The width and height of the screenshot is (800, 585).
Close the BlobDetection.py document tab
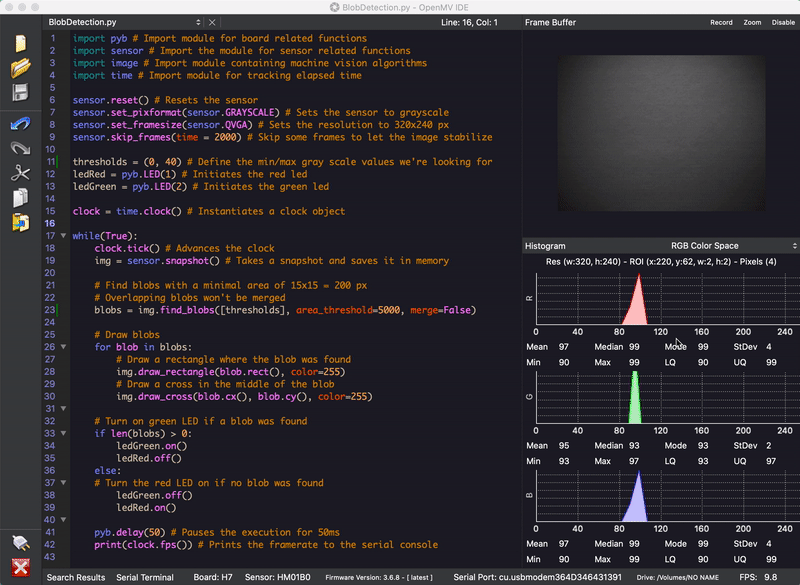point(211,22)
